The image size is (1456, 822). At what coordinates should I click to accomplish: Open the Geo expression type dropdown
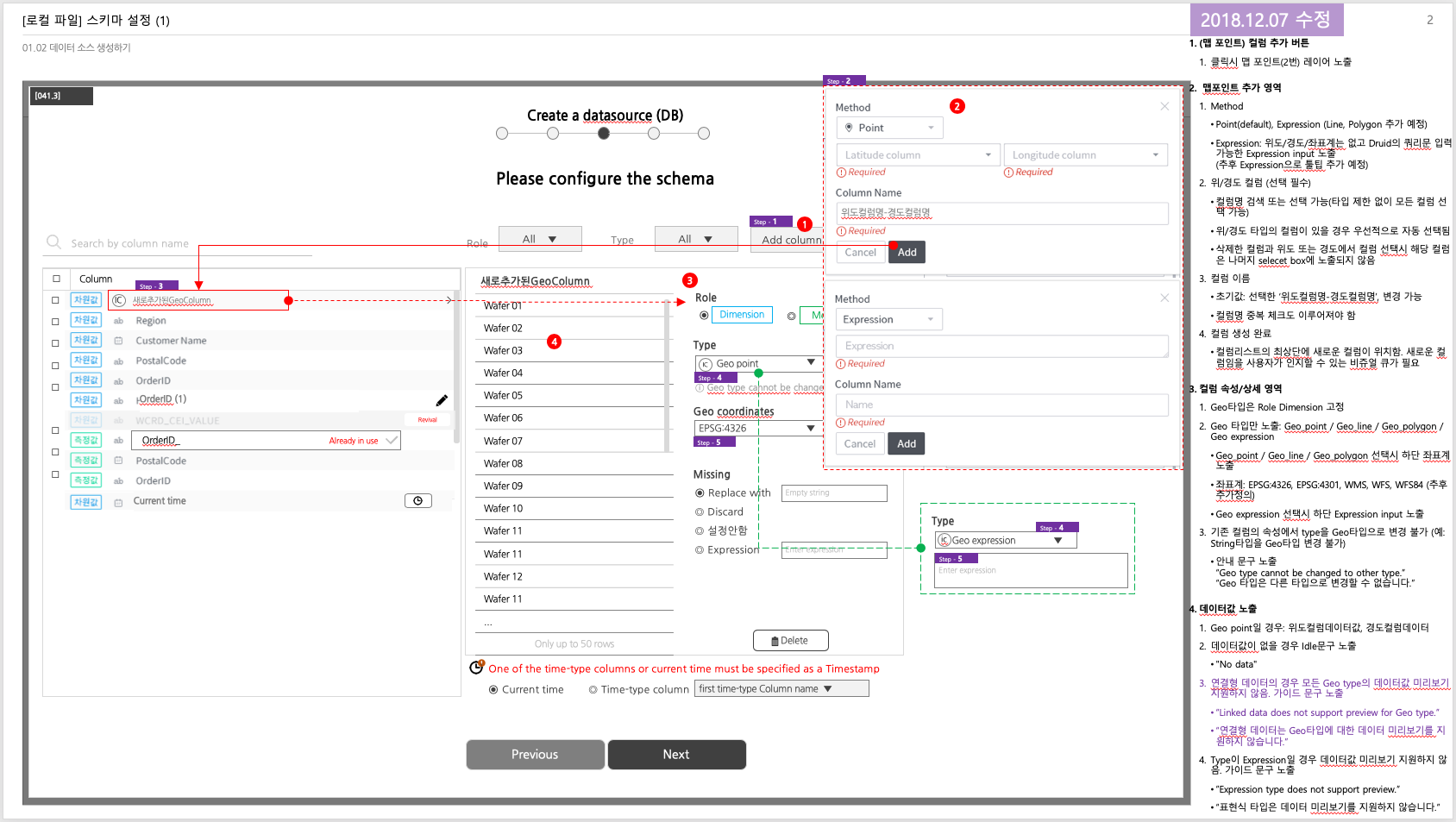pyautogui.click(x=1007, y=540)
